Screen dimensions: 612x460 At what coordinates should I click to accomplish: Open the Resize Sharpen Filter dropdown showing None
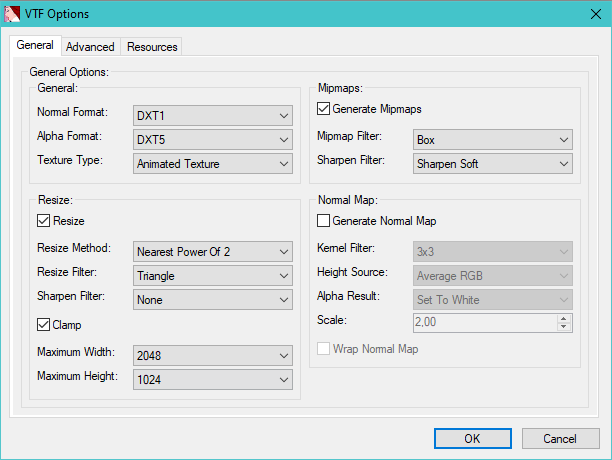coord(213,300)
